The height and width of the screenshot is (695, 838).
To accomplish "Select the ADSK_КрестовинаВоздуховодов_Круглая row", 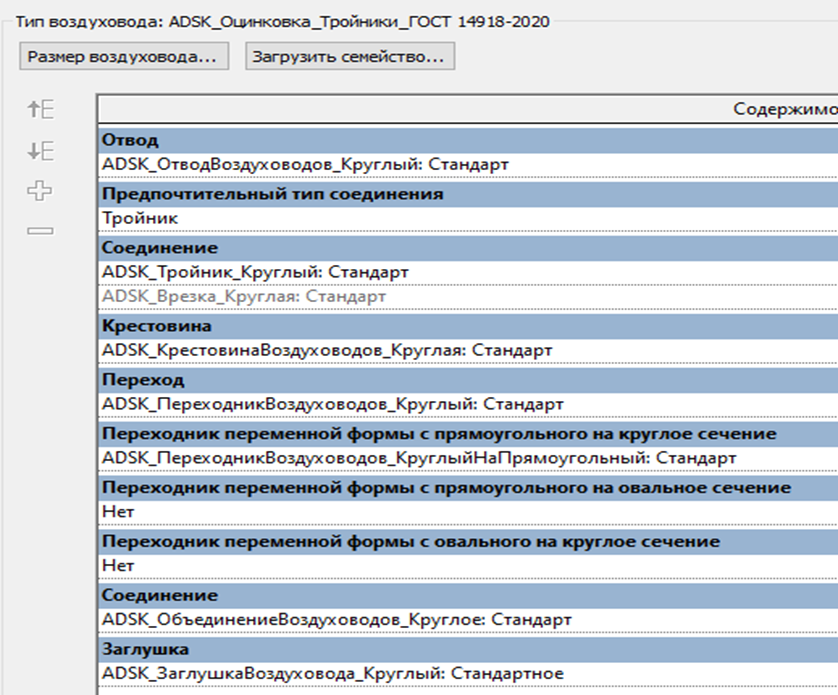I will (x=468, y=351).
